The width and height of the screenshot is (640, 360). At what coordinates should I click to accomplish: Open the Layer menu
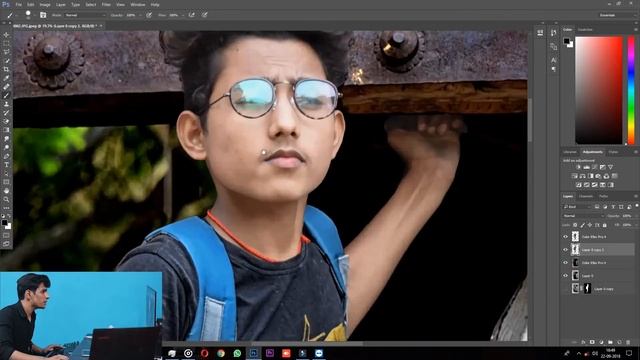[x=60, y=4]
